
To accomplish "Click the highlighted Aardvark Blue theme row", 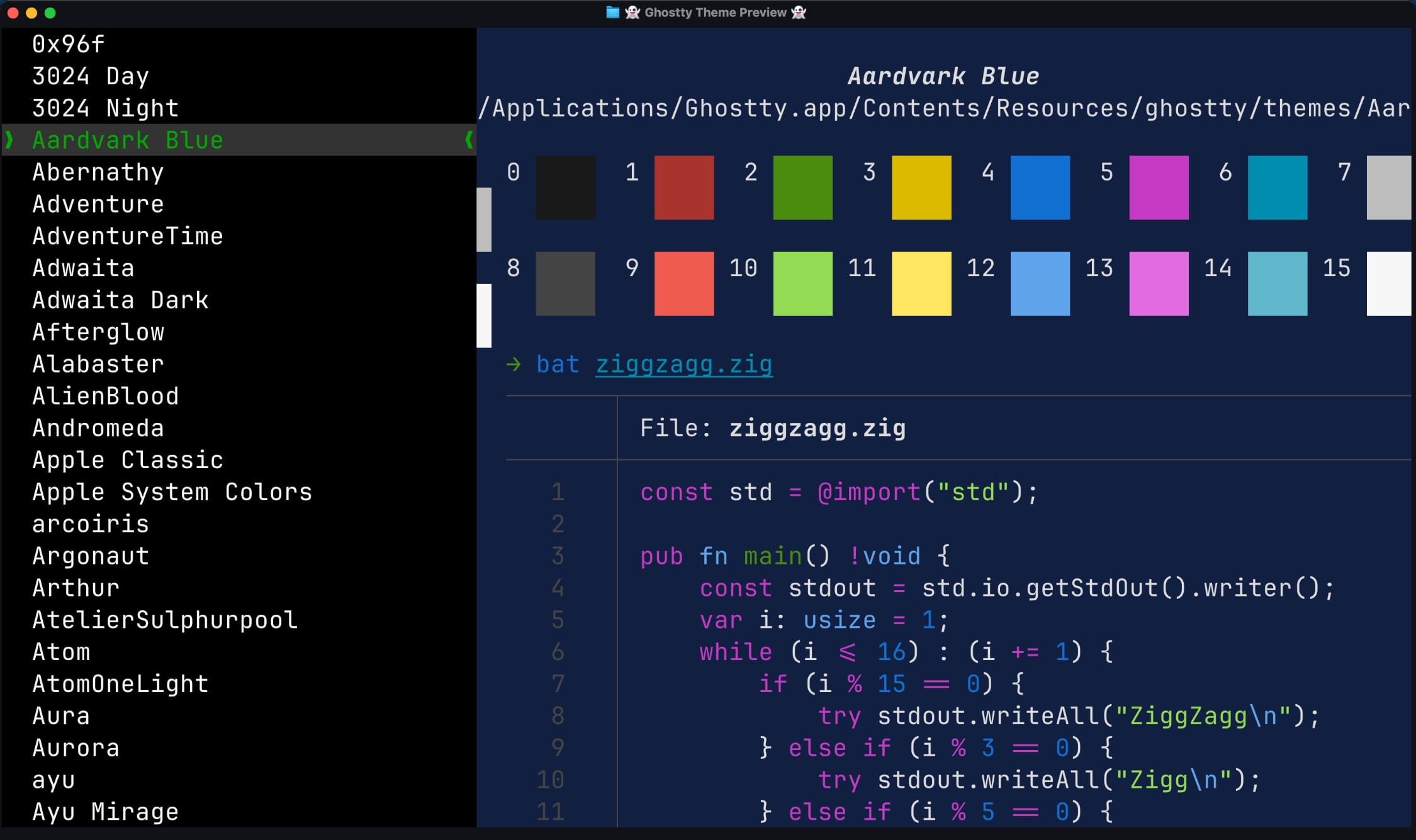I will tap(239, 140).
